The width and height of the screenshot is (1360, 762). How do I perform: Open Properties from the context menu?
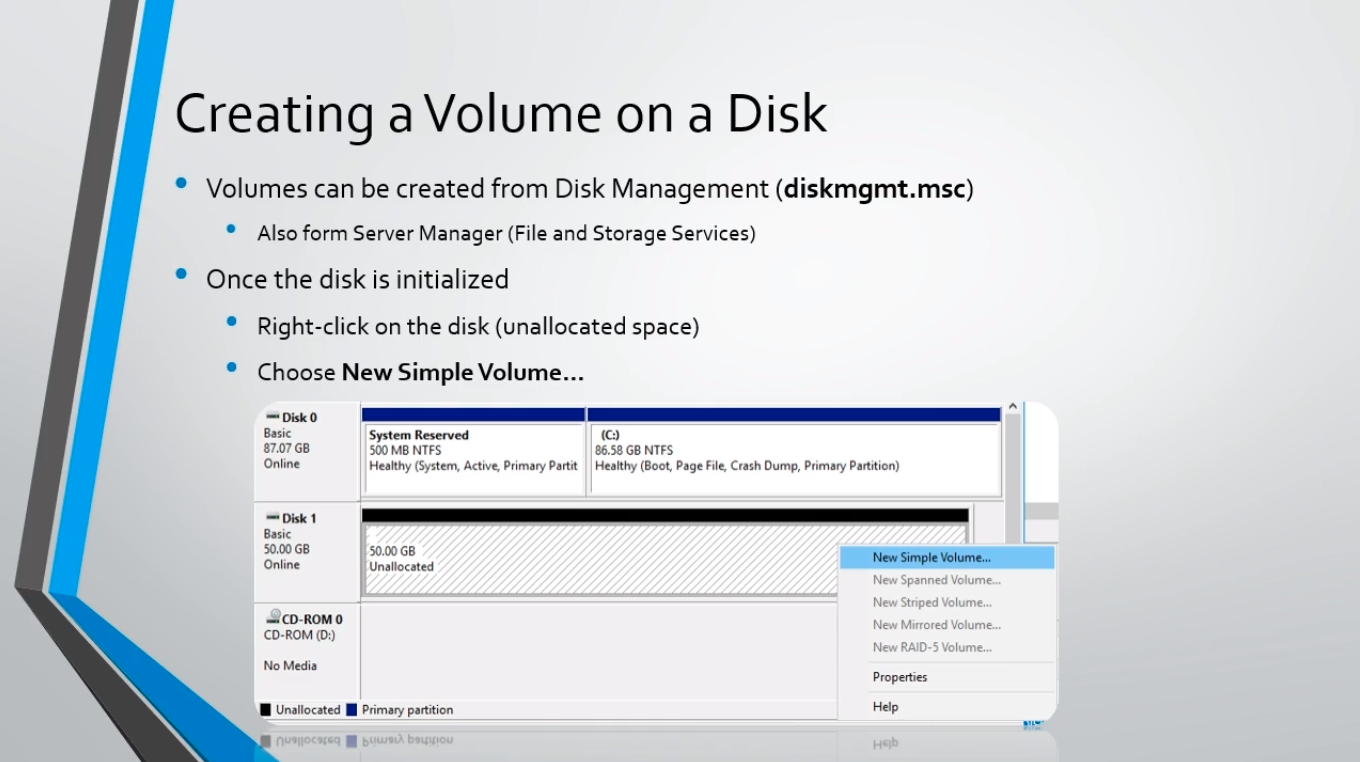pos(900,677)
